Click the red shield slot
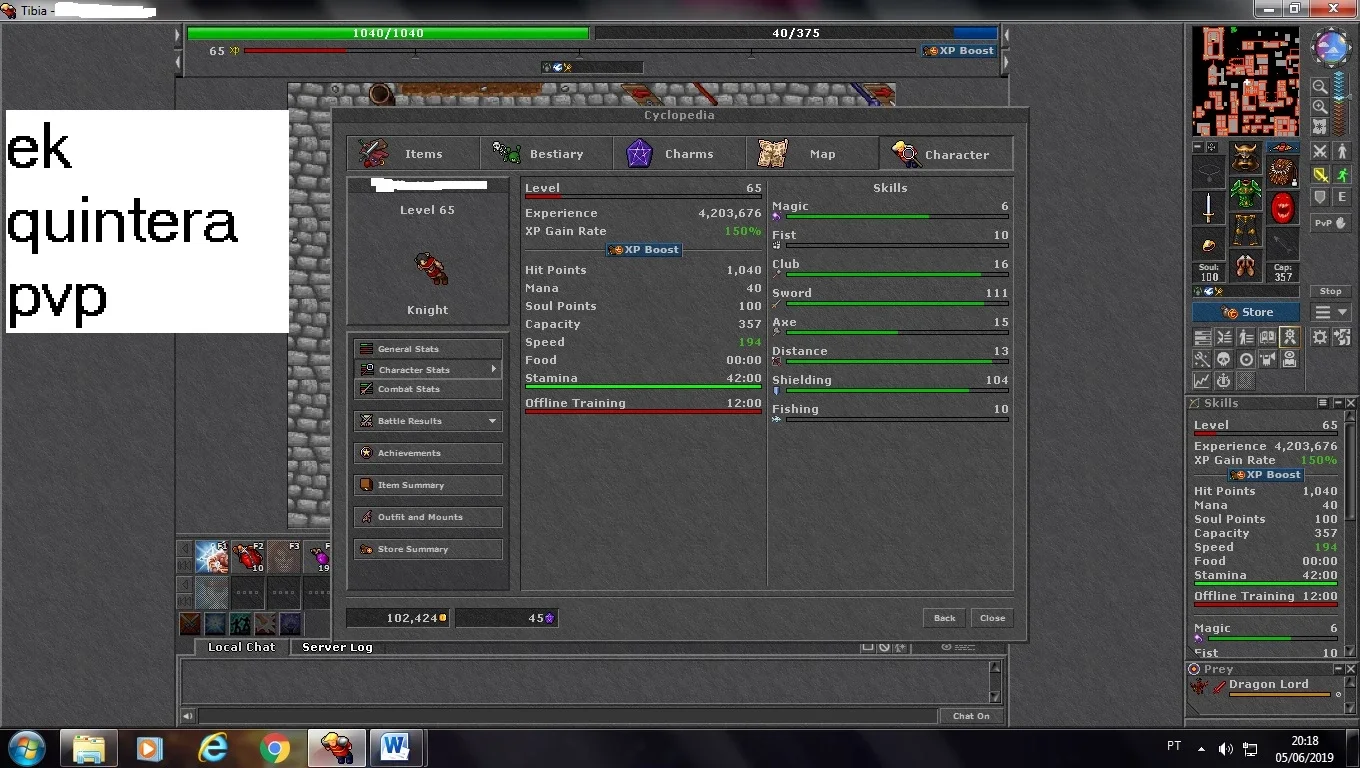The height and width of the screenshot is (768, 1360). [x=1283, y=208]
